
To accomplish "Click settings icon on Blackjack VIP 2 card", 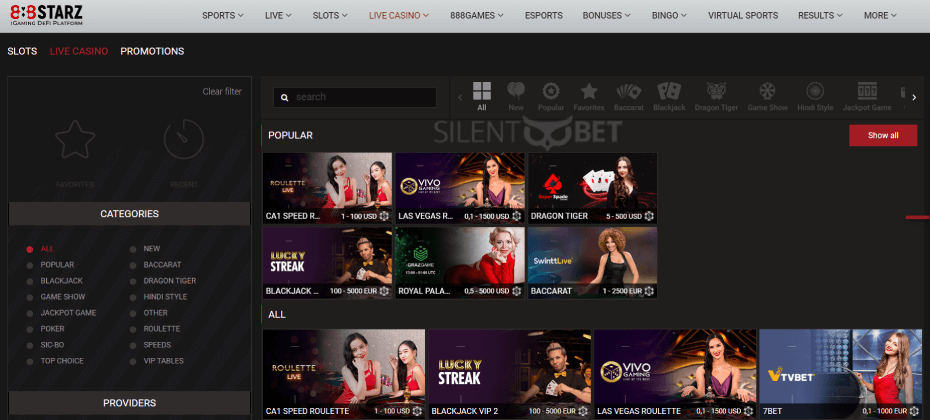I will [x=583, y=411].
